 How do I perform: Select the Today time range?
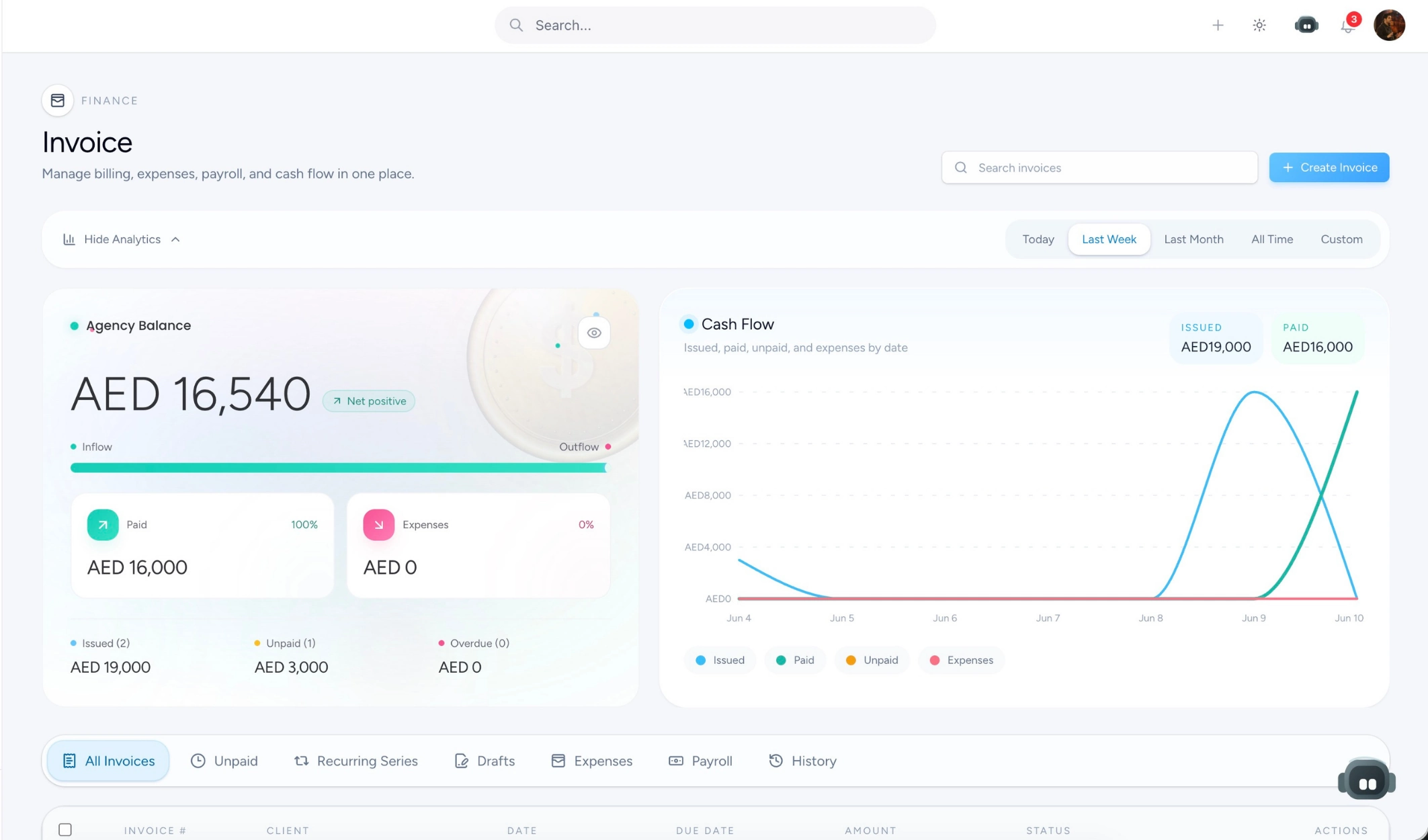coord(1038,239)
